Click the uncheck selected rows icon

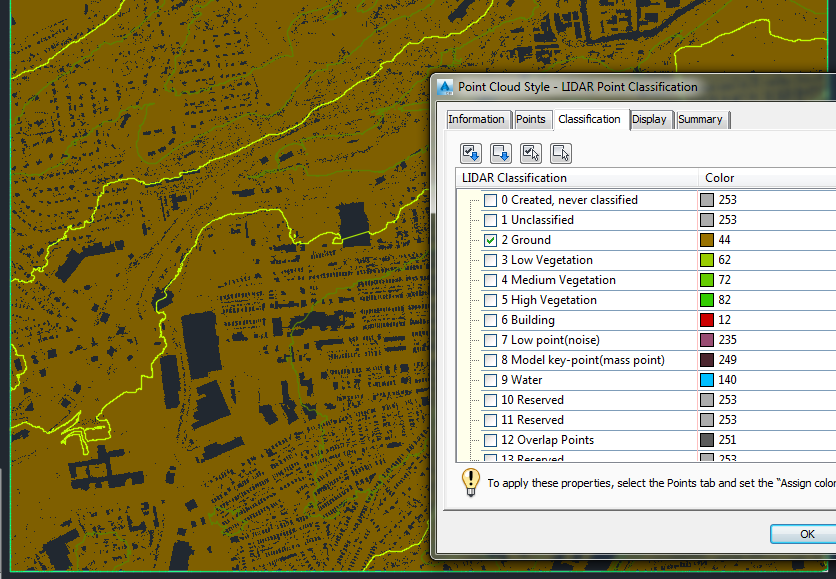(x=560, y=152)
